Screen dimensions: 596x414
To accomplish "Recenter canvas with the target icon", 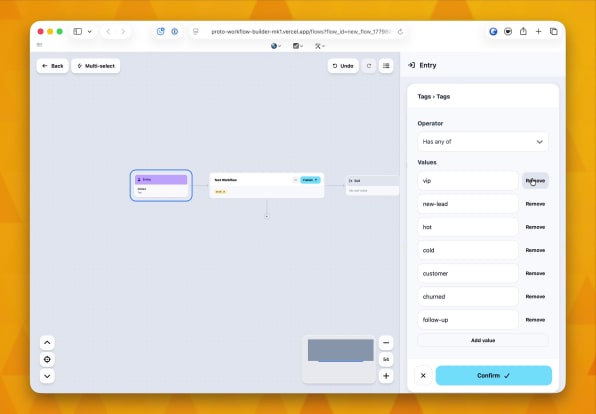I will pyautogui.click(x=47, y=359).
